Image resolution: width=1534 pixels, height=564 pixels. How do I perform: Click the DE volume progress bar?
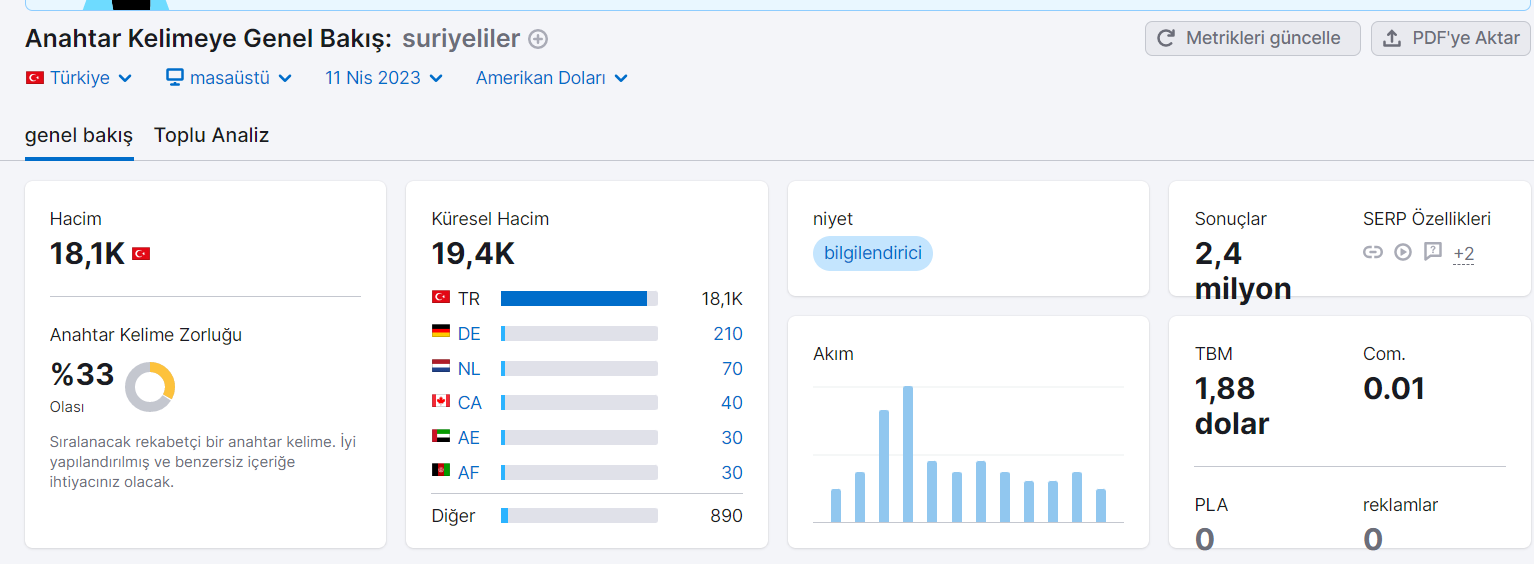[x=579, y=333]
